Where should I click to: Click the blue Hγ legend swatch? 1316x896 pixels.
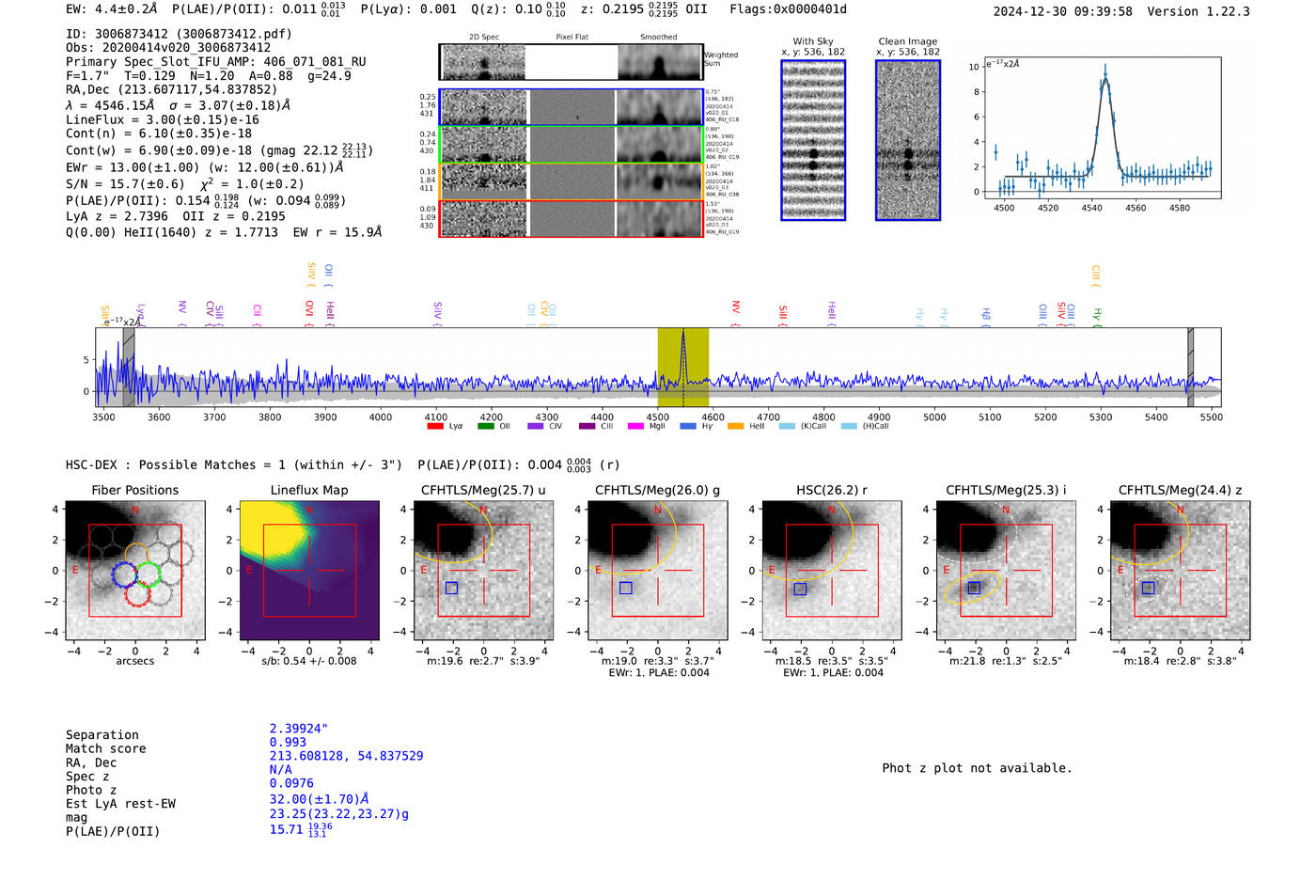coord(688,426)
